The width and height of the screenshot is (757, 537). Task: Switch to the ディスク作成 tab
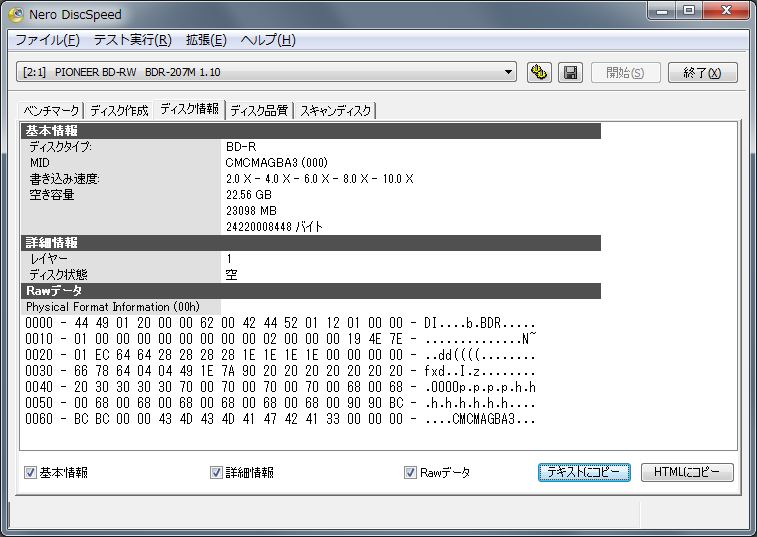coord(119,111)
